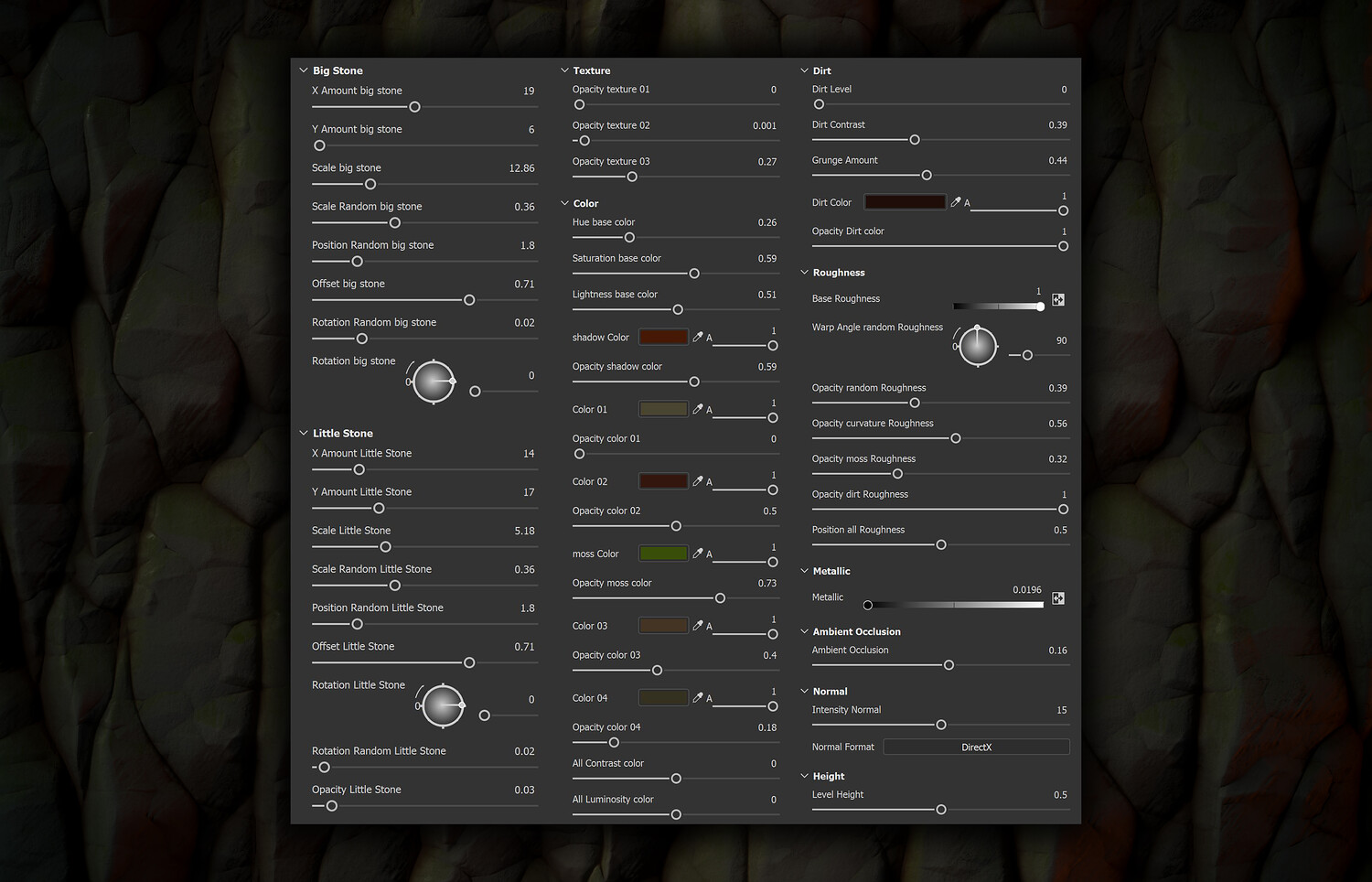This screenshot has width=1372, height=882.
Task: Open the Normal Format DirectX dropdown
Action: coord(976,748)
